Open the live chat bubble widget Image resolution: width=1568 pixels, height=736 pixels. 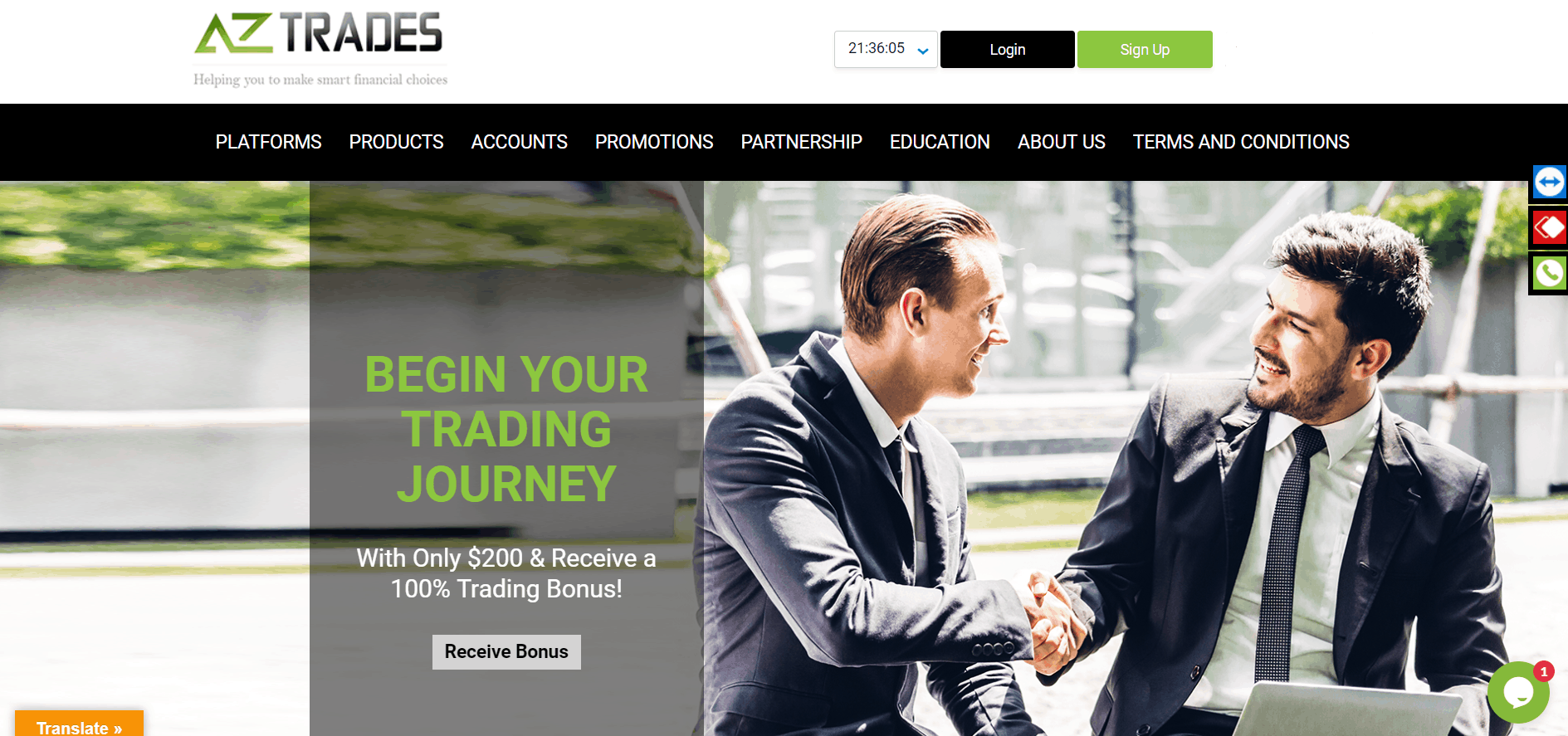click(x=1518, y=692)
